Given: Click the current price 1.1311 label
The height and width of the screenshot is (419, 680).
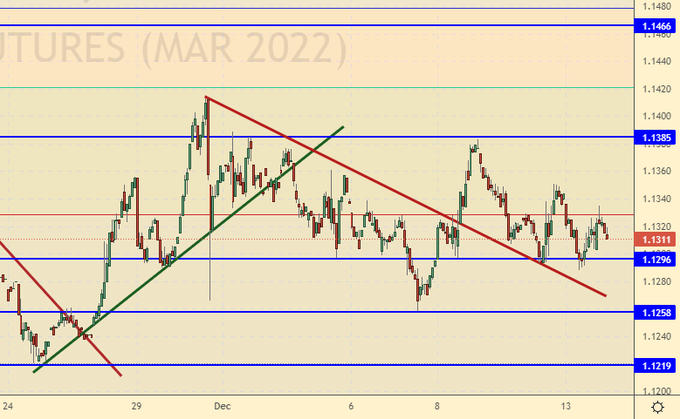Looking at the screenshot, I should coord(656,240).
